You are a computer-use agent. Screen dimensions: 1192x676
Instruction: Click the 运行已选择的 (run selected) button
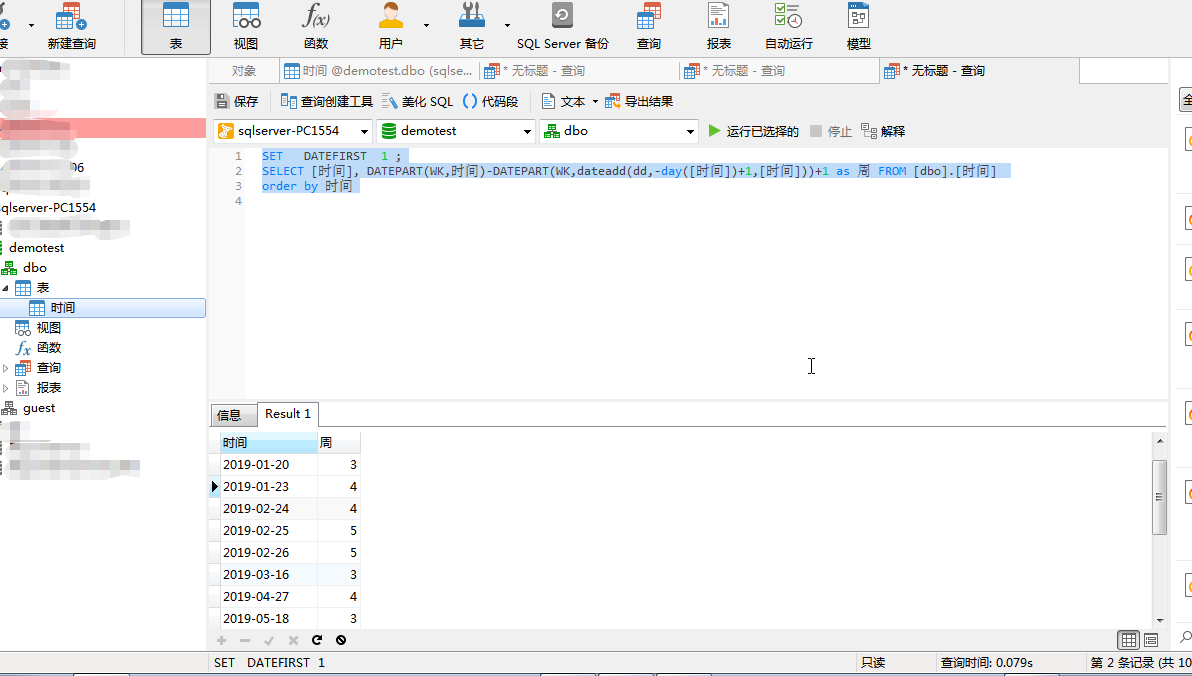click(754, 131)
